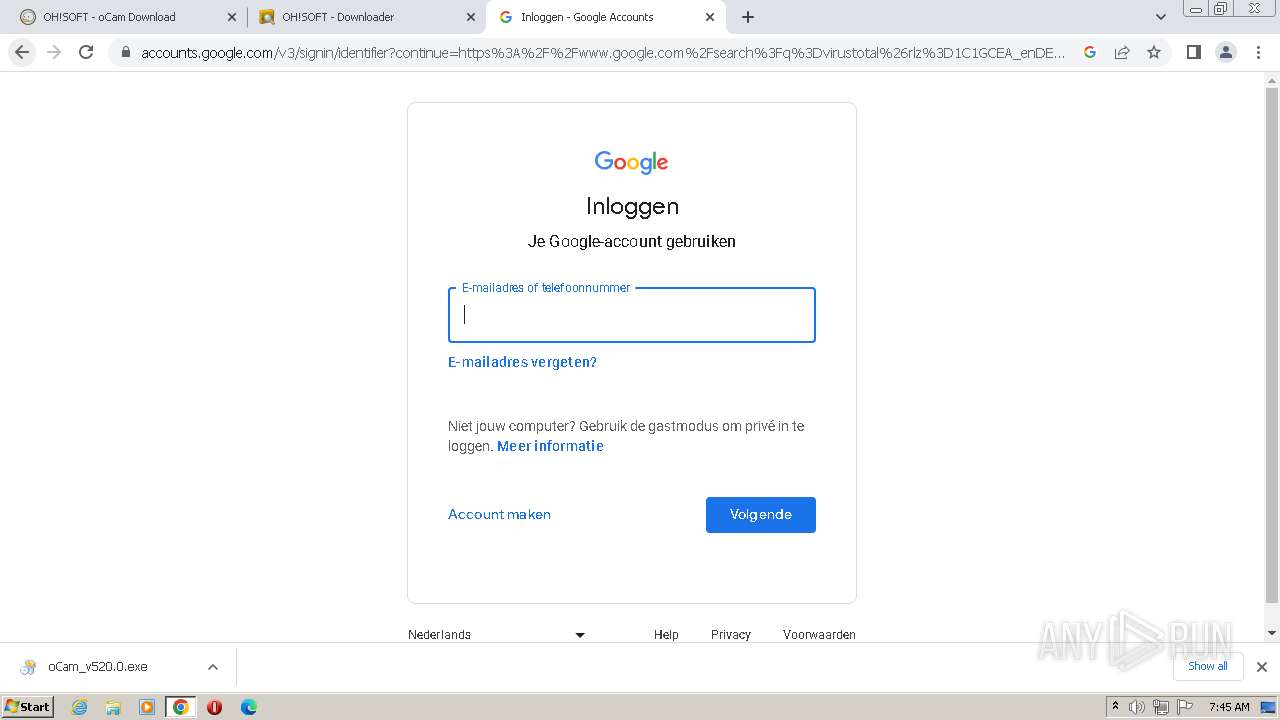1280x720 pixels.
Task: Show hidden system tray icons
Action: click(1115, 707)
